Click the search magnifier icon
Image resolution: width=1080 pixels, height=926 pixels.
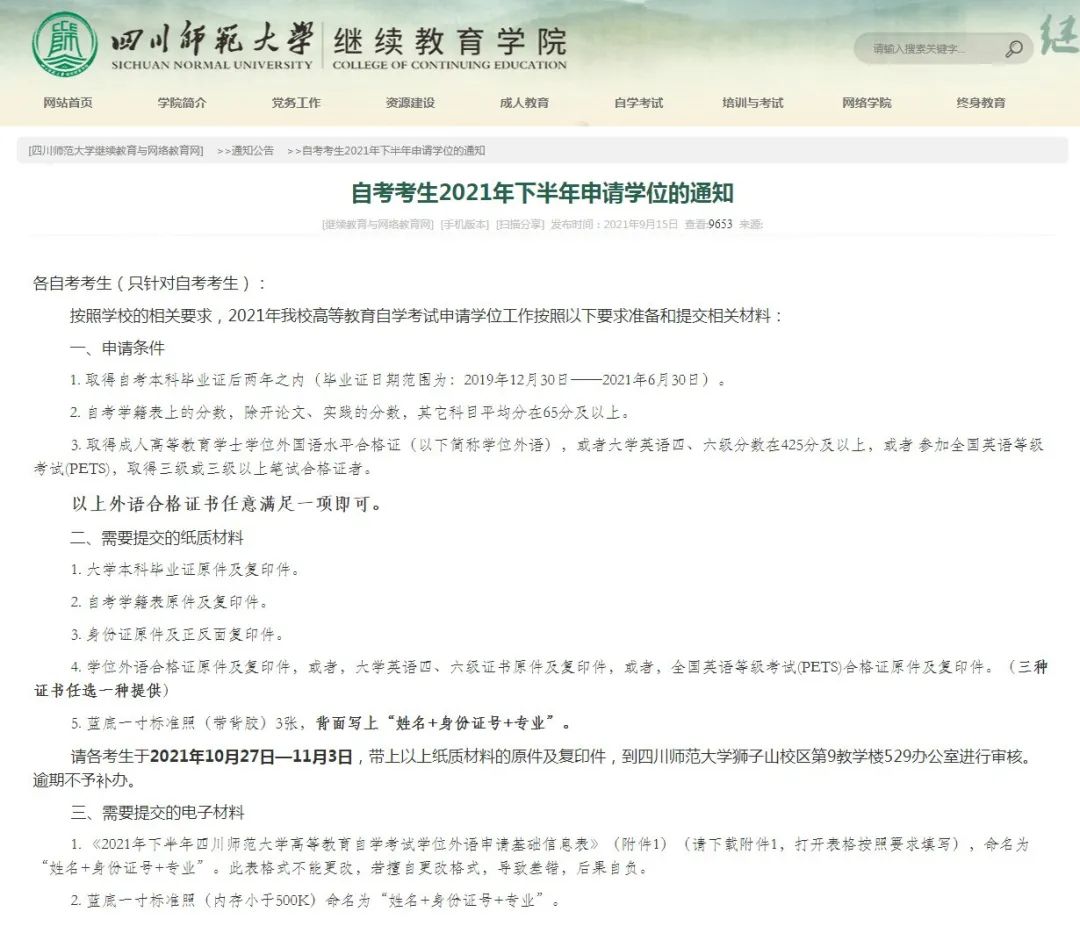pos(1015,47)
